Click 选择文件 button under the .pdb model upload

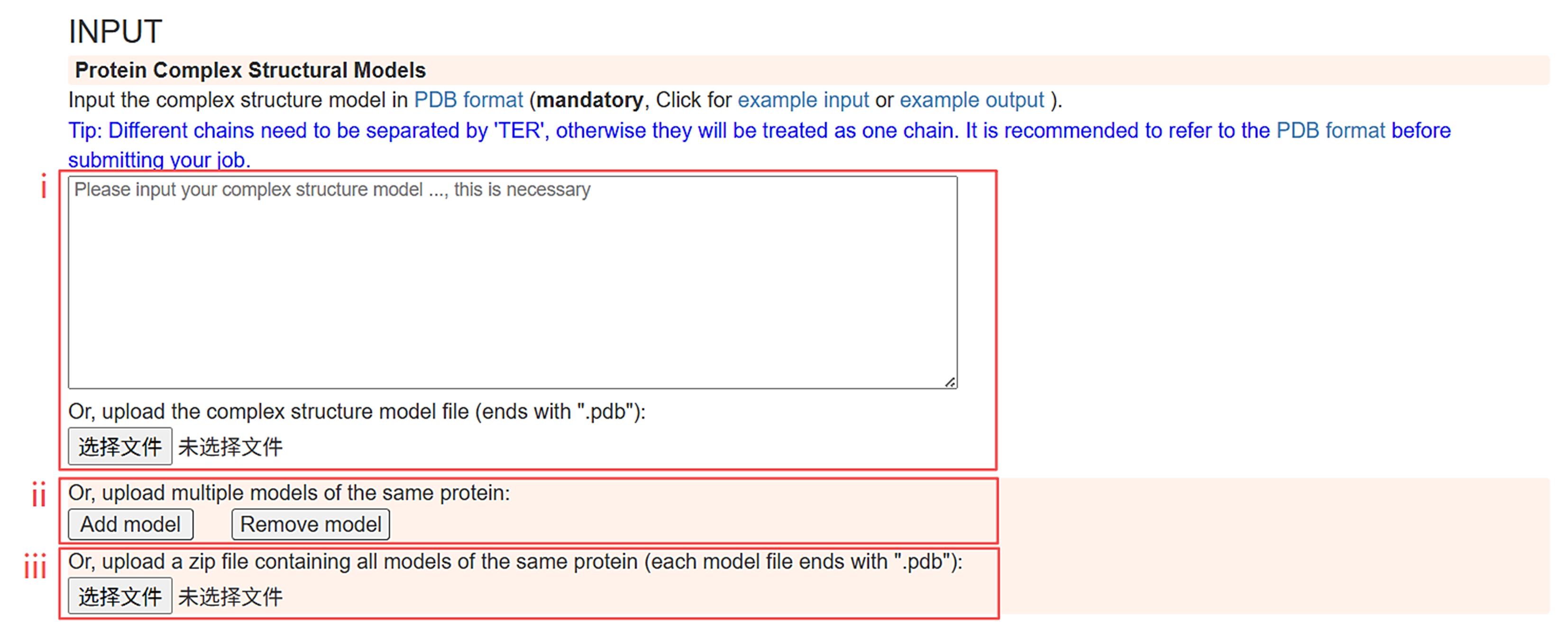(120, 446)
